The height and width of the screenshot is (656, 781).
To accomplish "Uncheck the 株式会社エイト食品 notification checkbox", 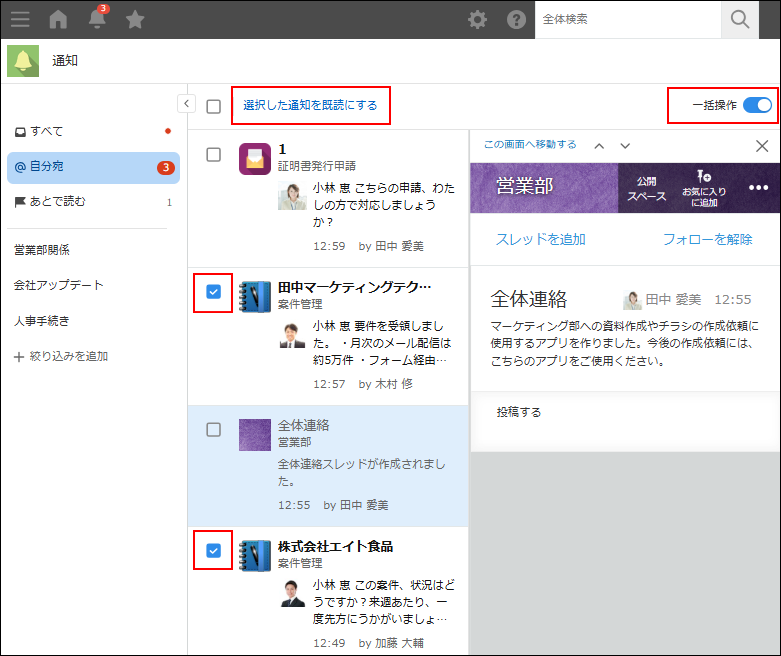I will pyautogui.click(x=214, y=551).
